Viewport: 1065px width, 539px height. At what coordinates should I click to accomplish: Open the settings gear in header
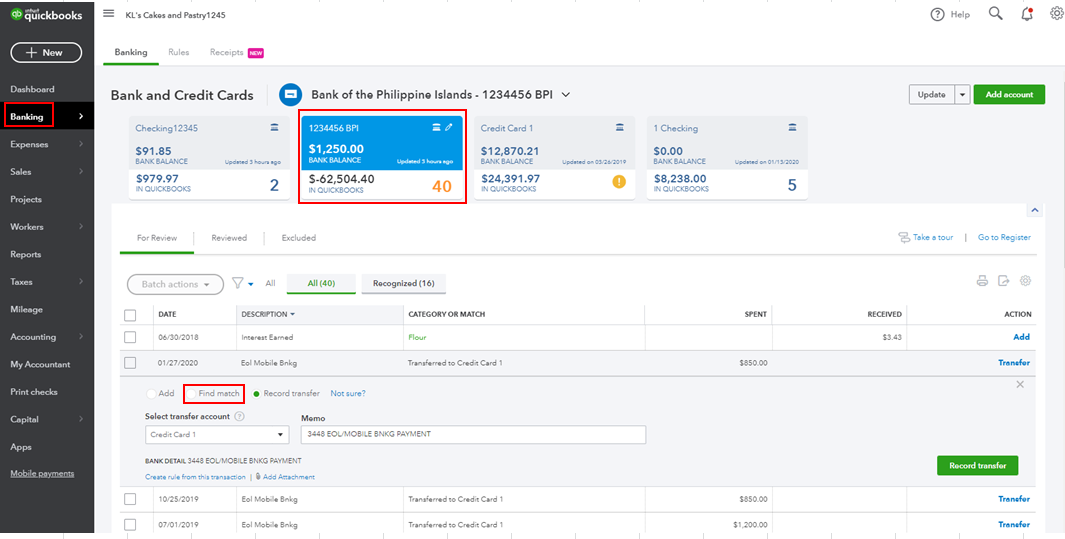point(1057,14)
